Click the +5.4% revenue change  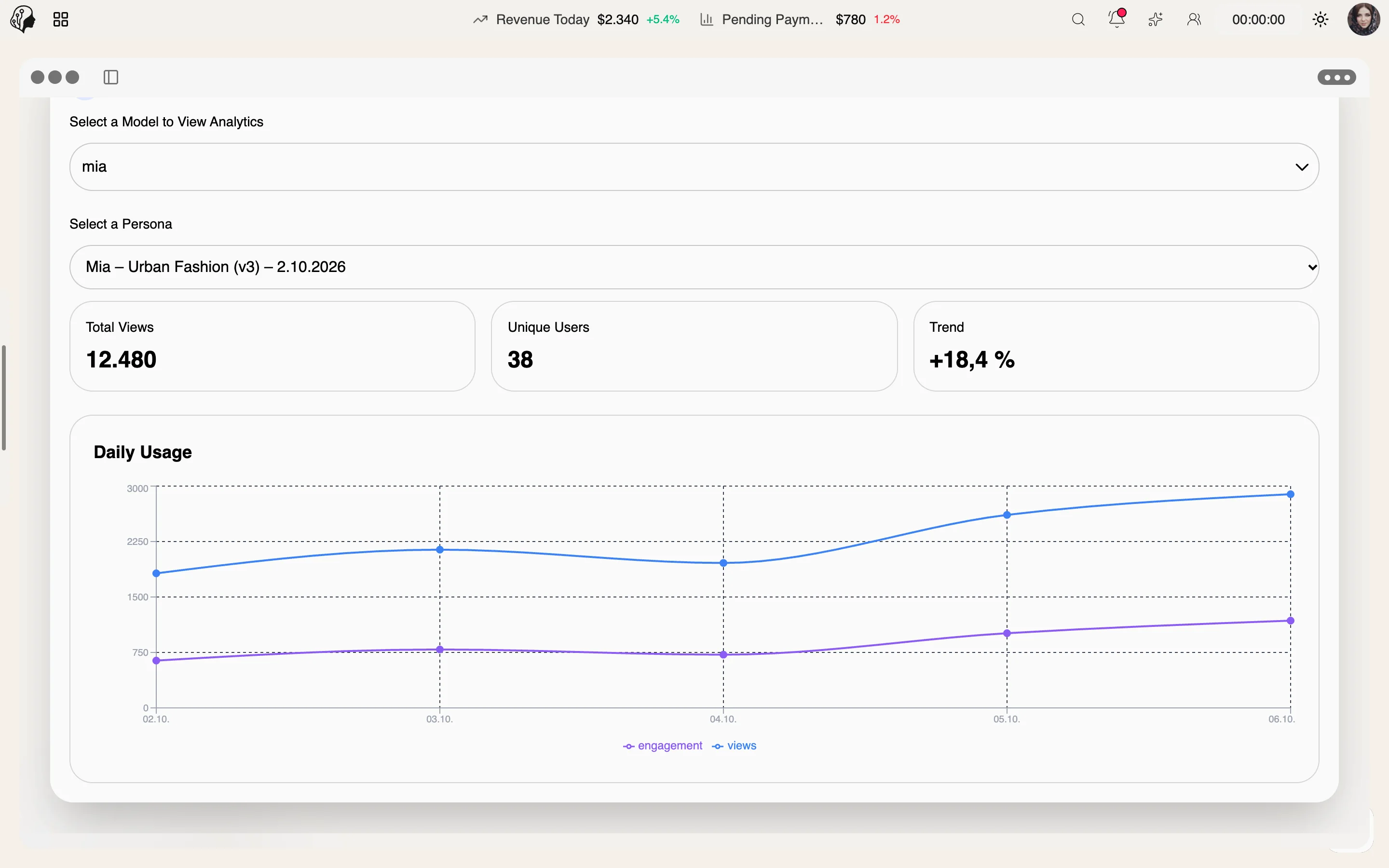pos(663,19)
